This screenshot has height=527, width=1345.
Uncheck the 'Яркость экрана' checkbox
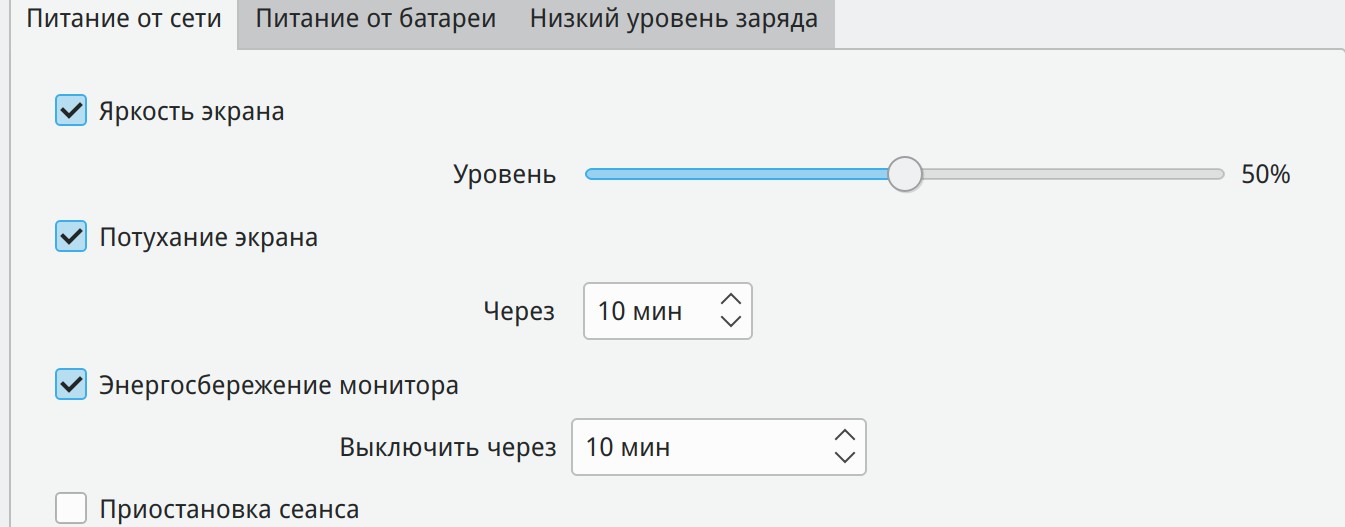tap(70, 110)
